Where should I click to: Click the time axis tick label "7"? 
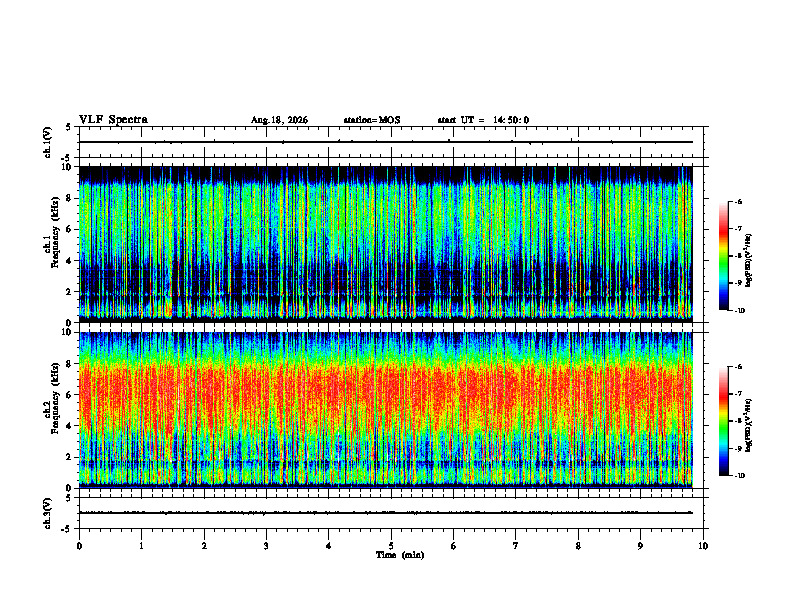(516, 546)
